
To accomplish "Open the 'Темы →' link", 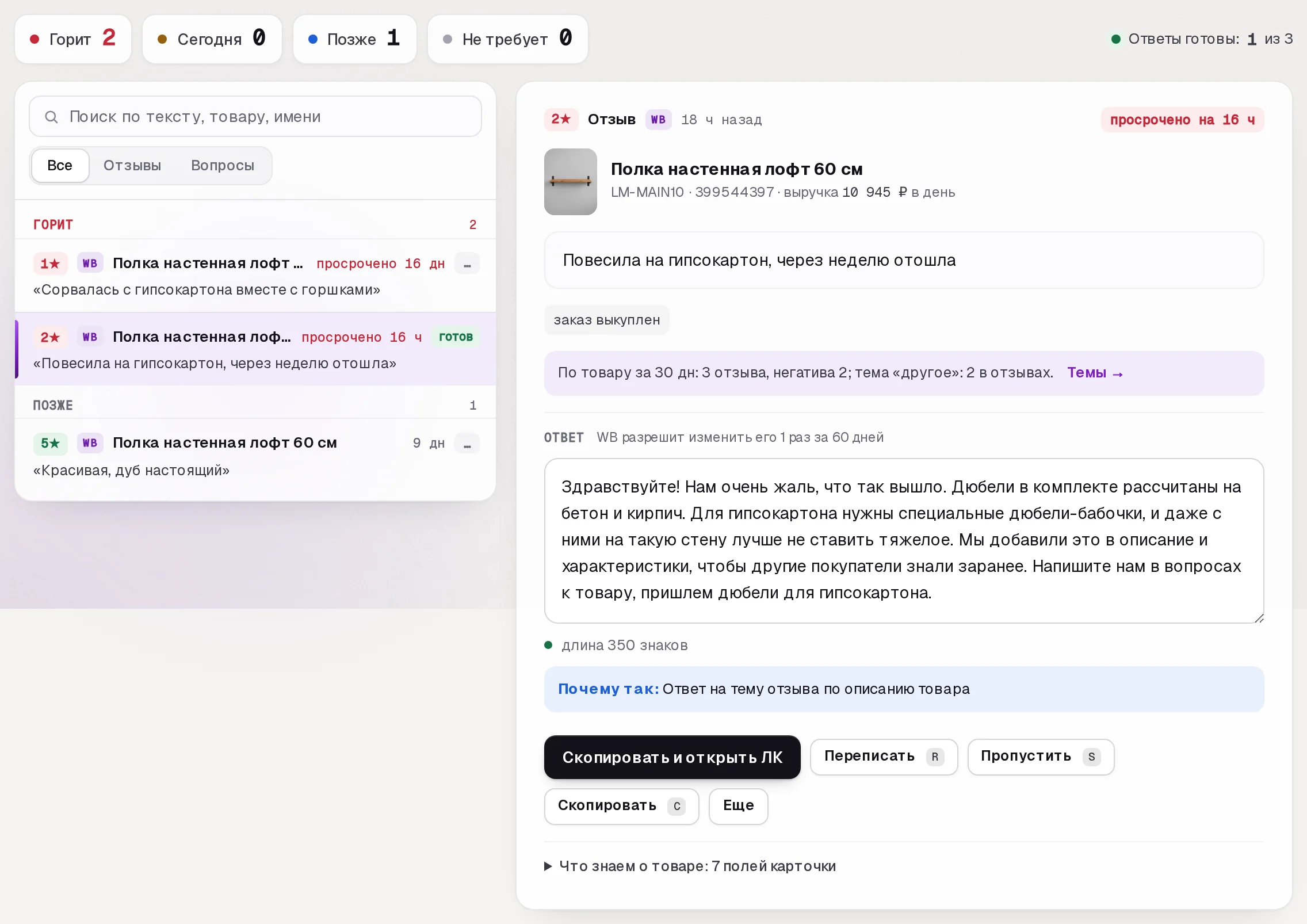I will point(1095,373).
